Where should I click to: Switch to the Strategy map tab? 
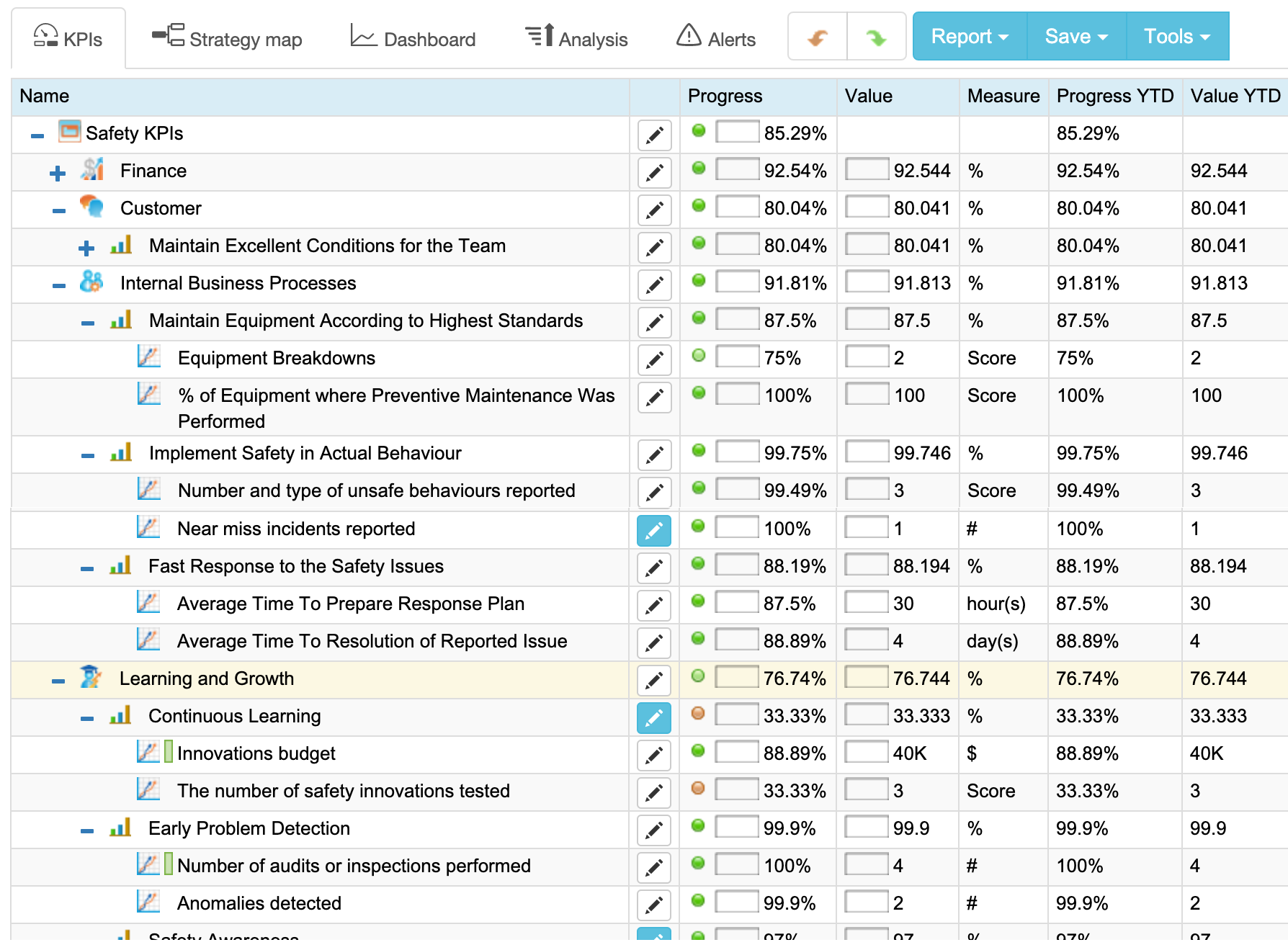[227, 38]
